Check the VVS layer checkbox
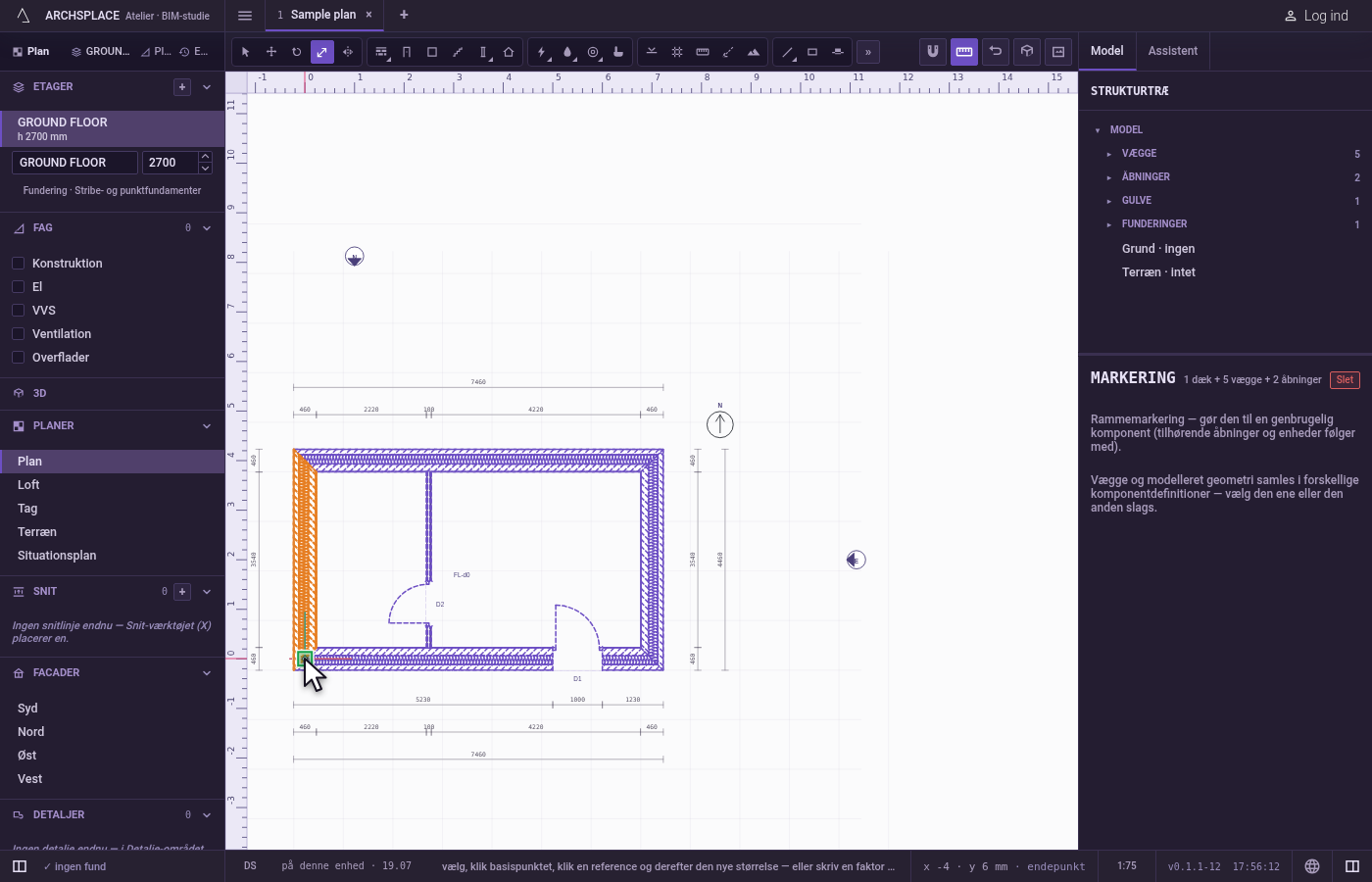The width and height of the screenshot is (1372, 882). point(18,310)
